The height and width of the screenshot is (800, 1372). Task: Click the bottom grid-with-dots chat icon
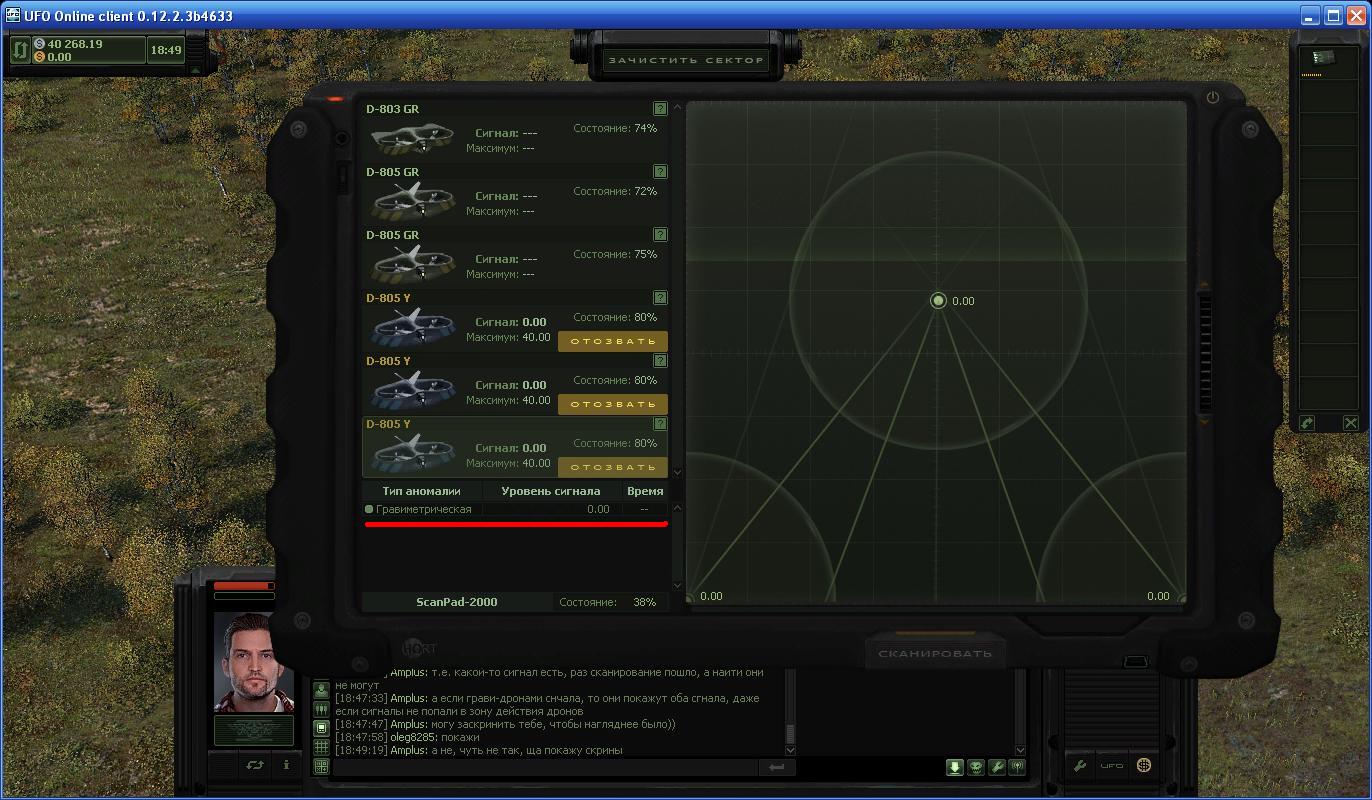coord(321,767)
